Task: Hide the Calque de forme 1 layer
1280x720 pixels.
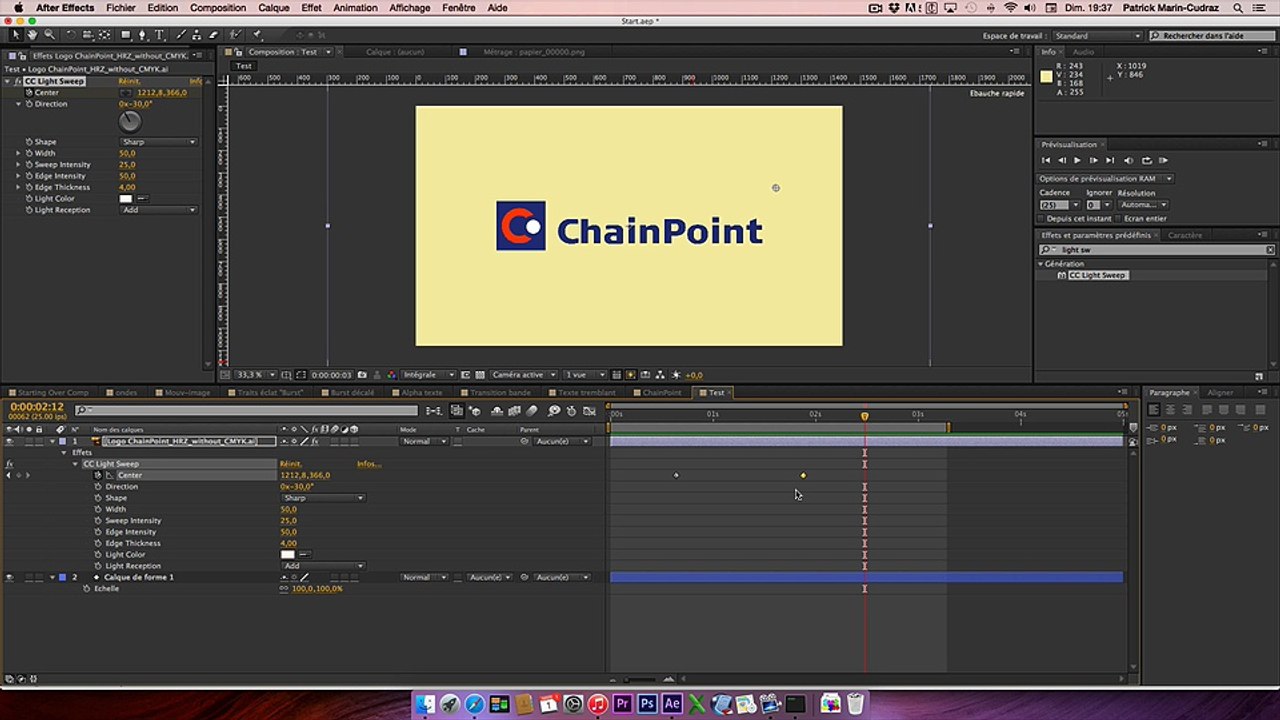Action: (x=9, y=577)
